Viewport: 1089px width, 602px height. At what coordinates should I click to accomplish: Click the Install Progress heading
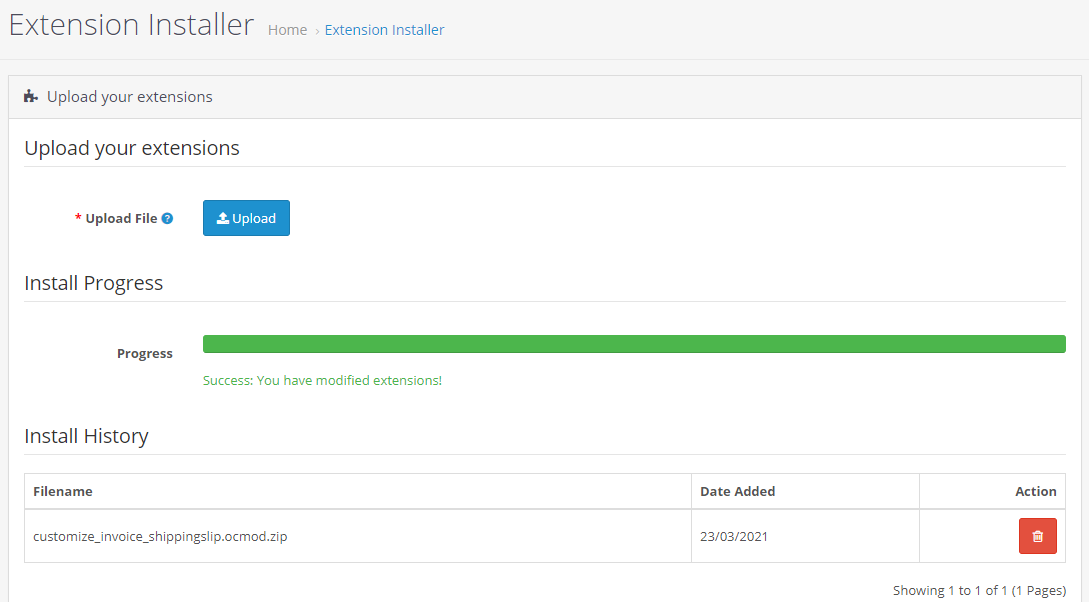tap(94, 283)
